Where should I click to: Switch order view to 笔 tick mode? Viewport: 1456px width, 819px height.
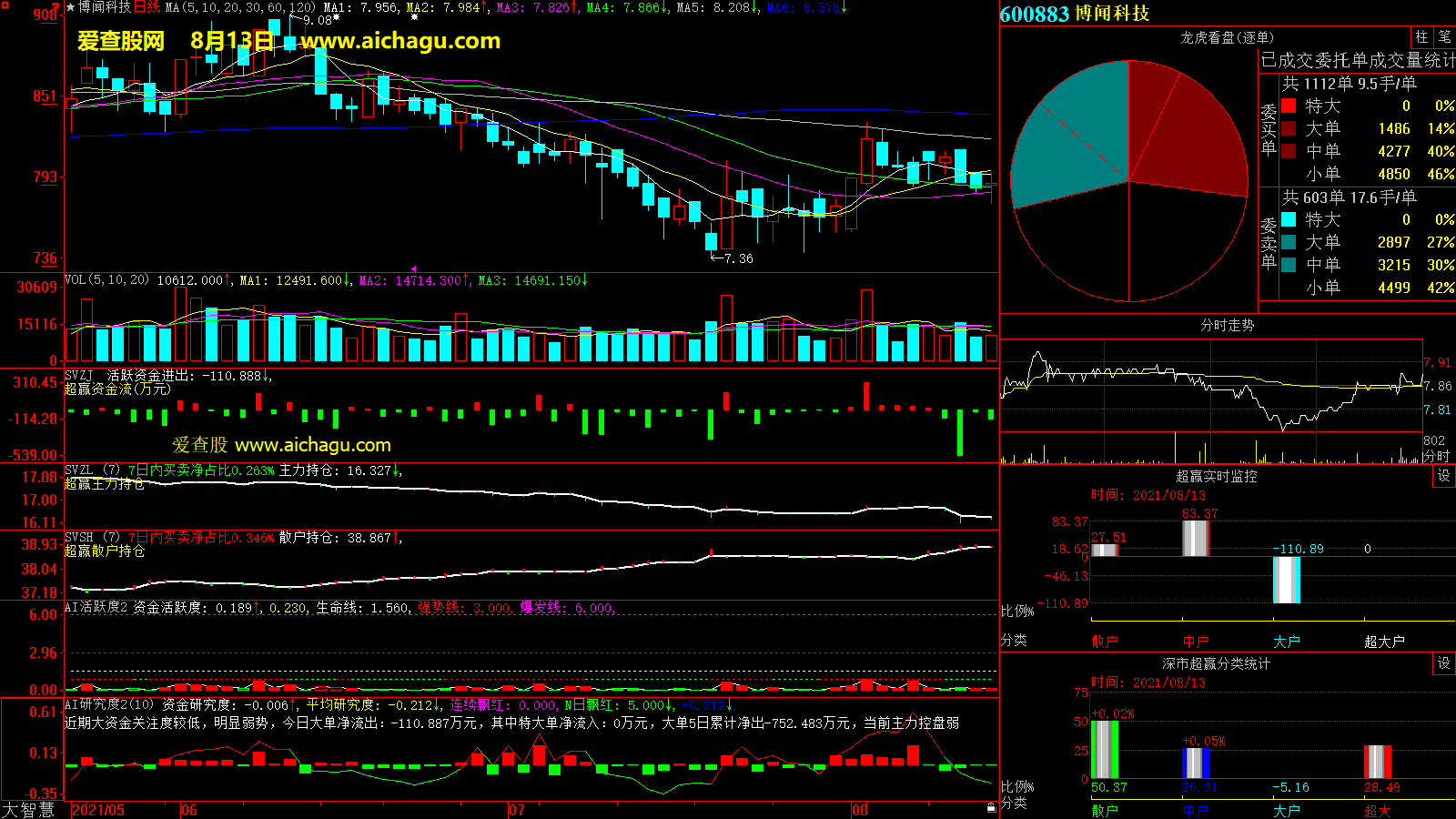(1444, 37)
